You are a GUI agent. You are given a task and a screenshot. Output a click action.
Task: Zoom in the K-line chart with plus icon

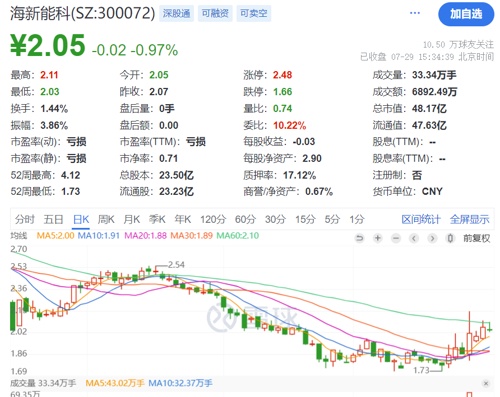(x=378, y=238)
